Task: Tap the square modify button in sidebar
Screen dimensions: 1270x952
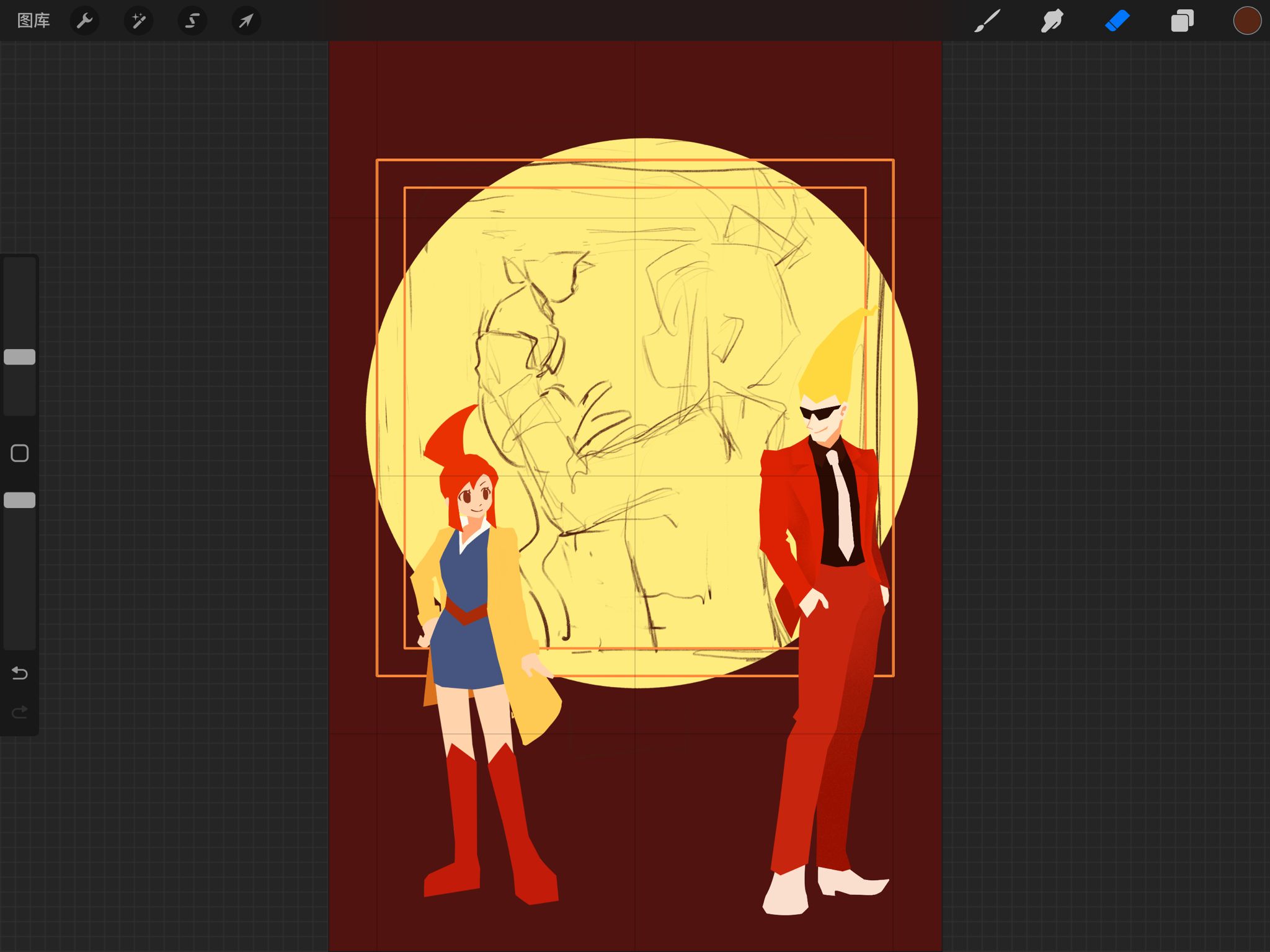Action: [x=20, y=453]
